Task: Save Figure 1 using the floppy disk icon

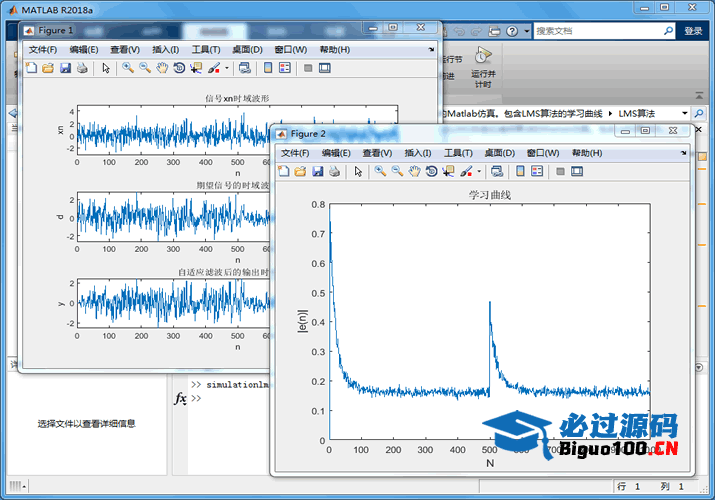Action: [65, 68]
